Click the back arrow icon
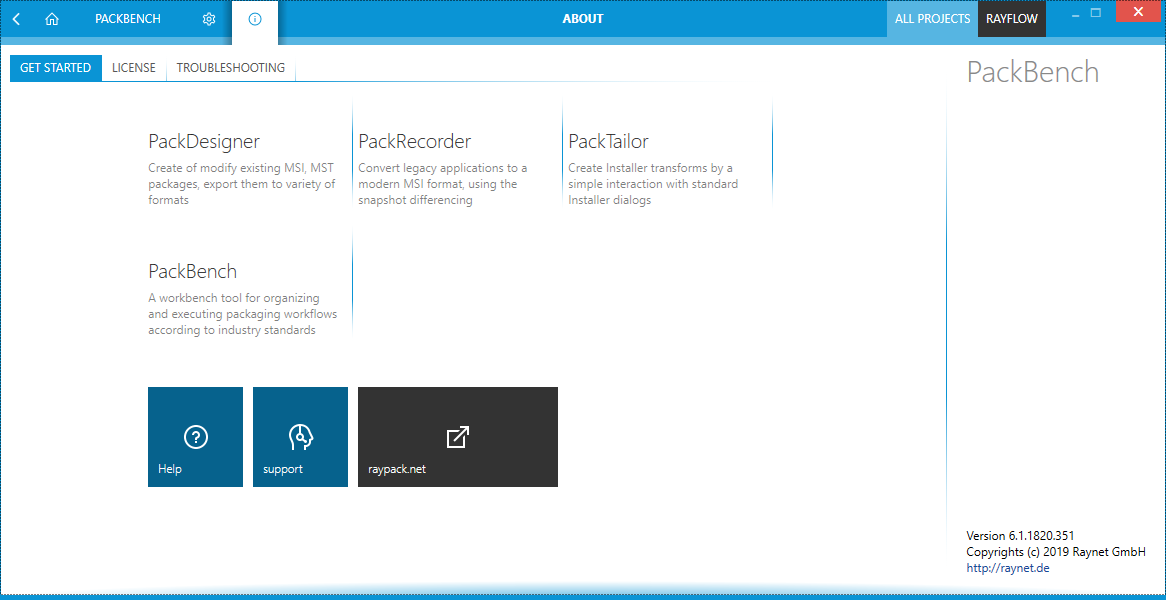 click(16, 19)
